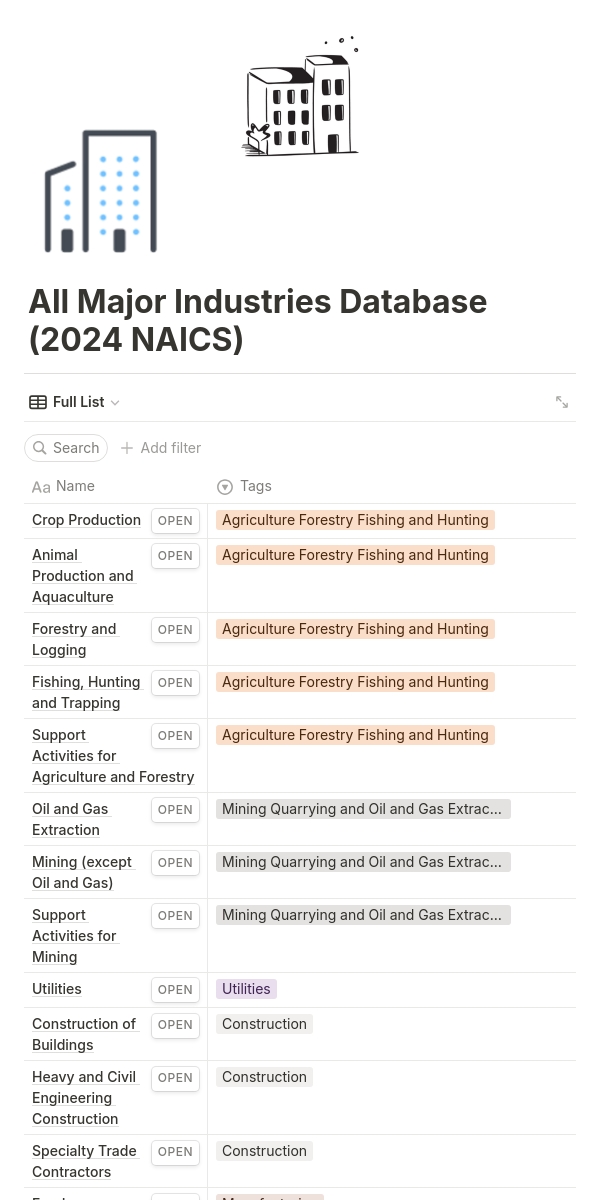Click the purple Utilities tag
The height and width of the screenshot is (1200, 600).
click(x=246, y=989)
